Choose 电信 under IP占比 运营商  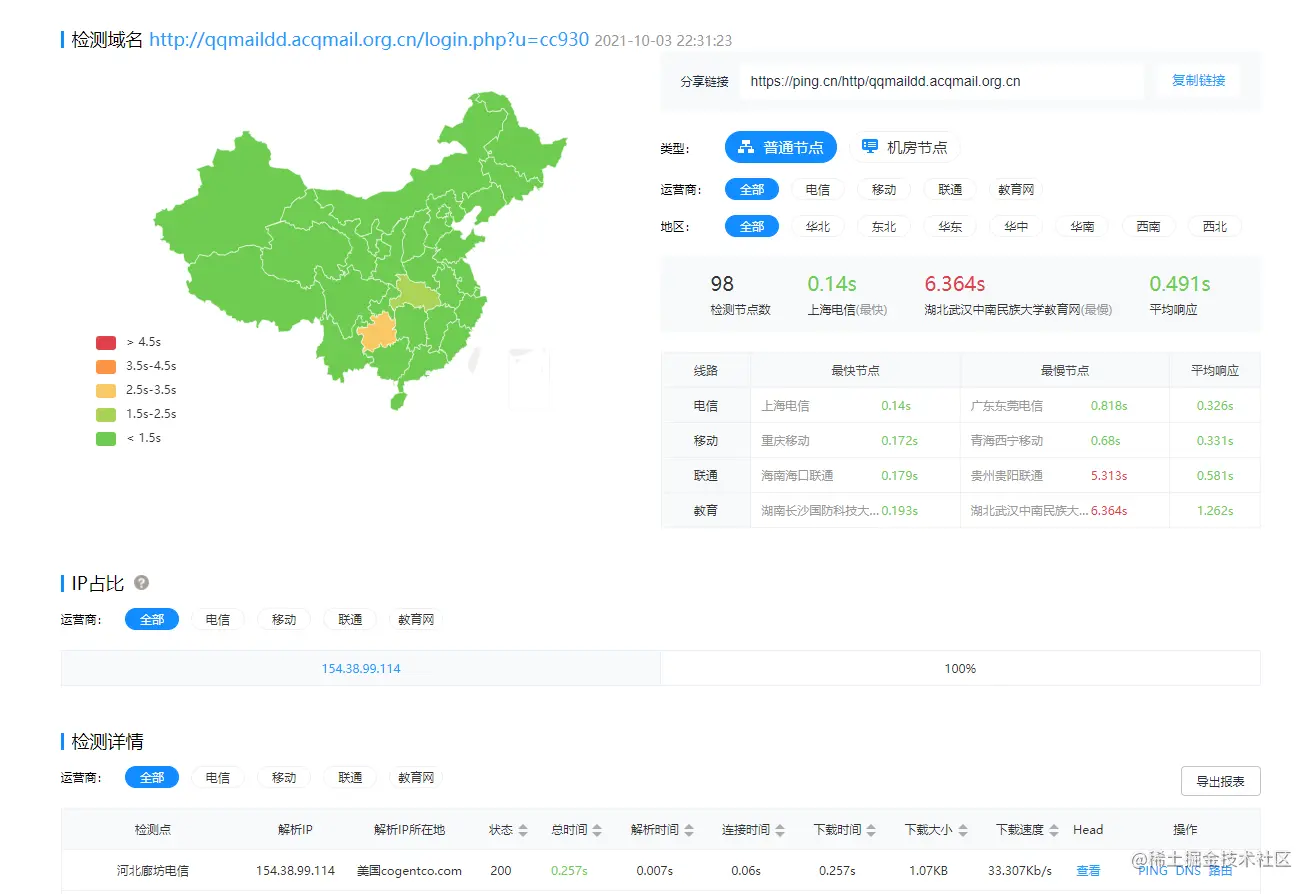click(x=218, y=619)
